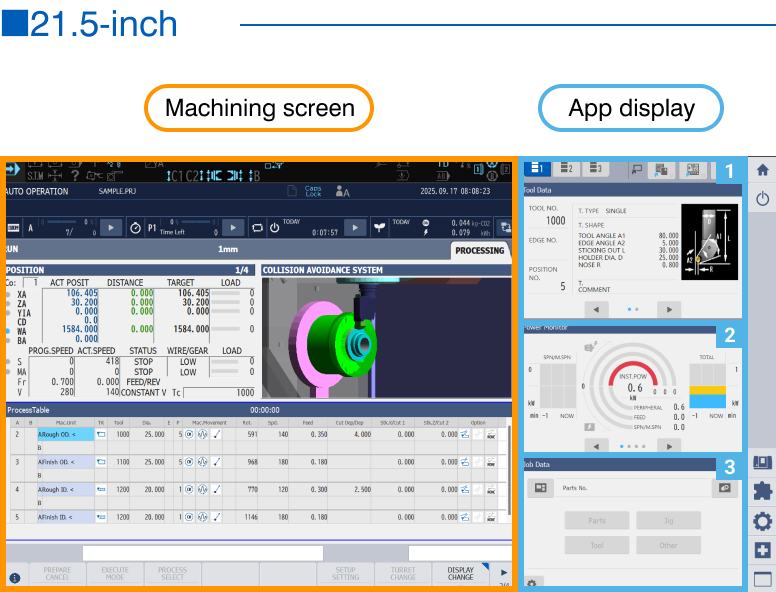This screenshot has width=776, height=592.
Task: Click the Home icon in right sidebar
Action: click(763, 170)
